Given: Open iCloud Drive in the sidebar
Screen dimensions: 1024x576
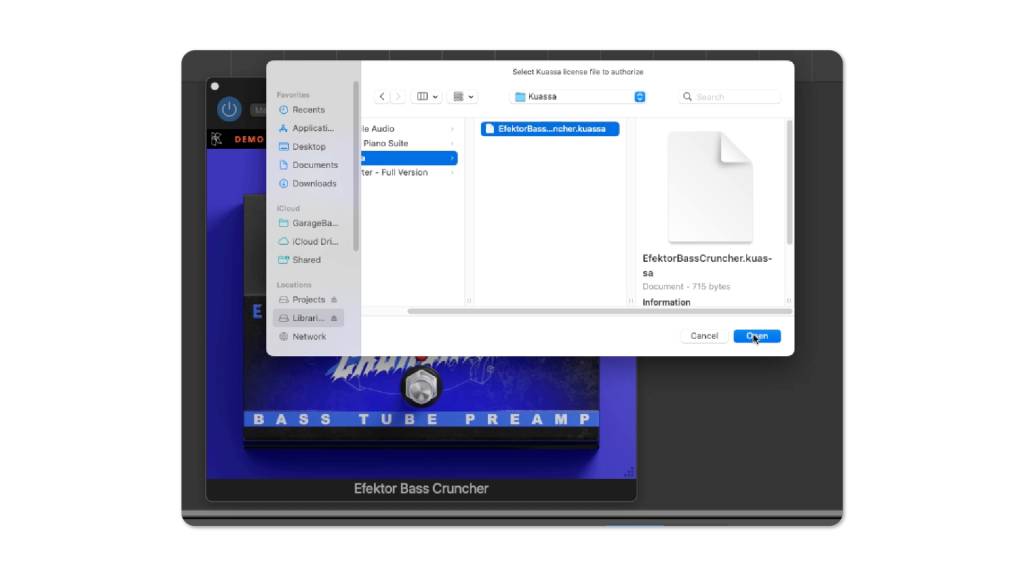Looking at the screenshot, I should click(308, 241).
